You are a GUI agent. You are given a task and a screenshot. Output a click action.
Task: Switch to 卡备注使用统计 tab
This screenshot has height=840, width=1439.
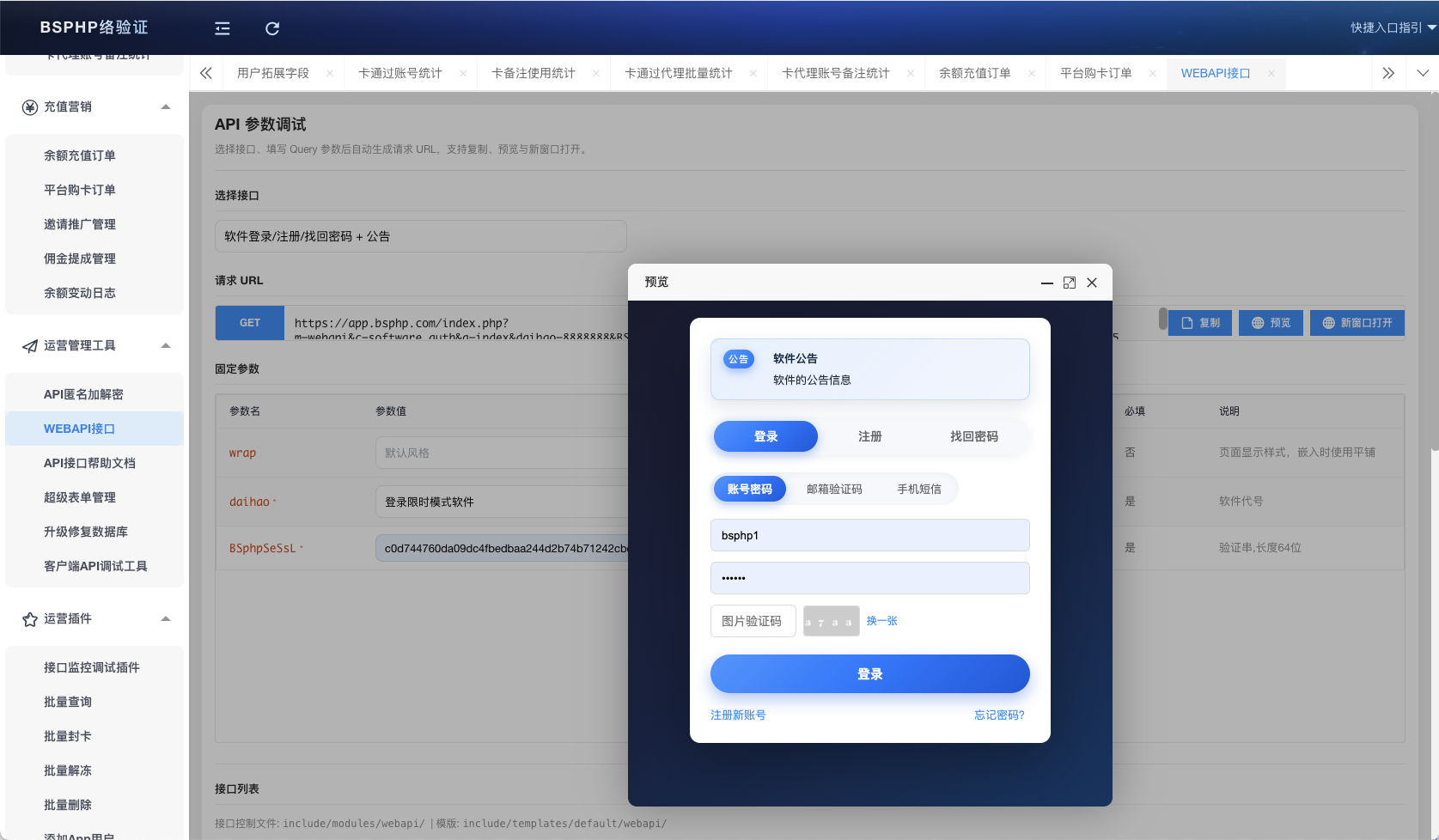pyautogui.click(x=534, y=73)
